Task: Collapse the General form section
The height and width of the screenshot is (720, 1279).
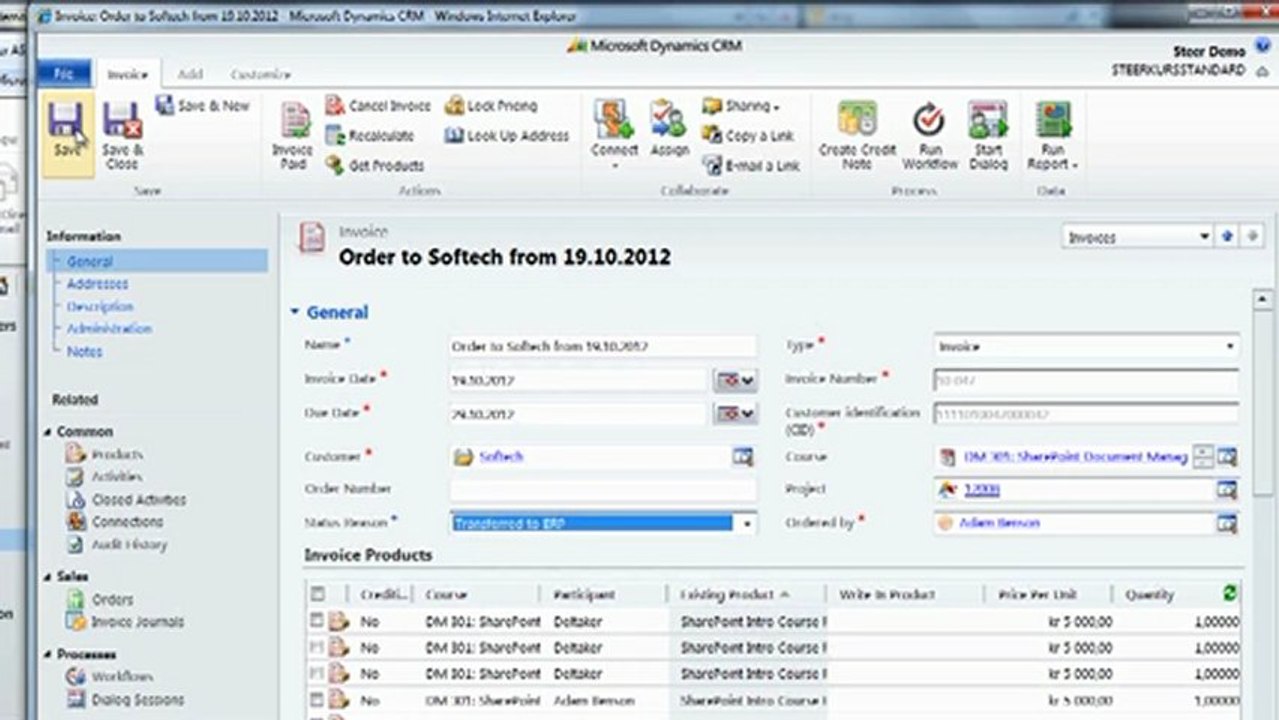Action: (x=295, y=312)
